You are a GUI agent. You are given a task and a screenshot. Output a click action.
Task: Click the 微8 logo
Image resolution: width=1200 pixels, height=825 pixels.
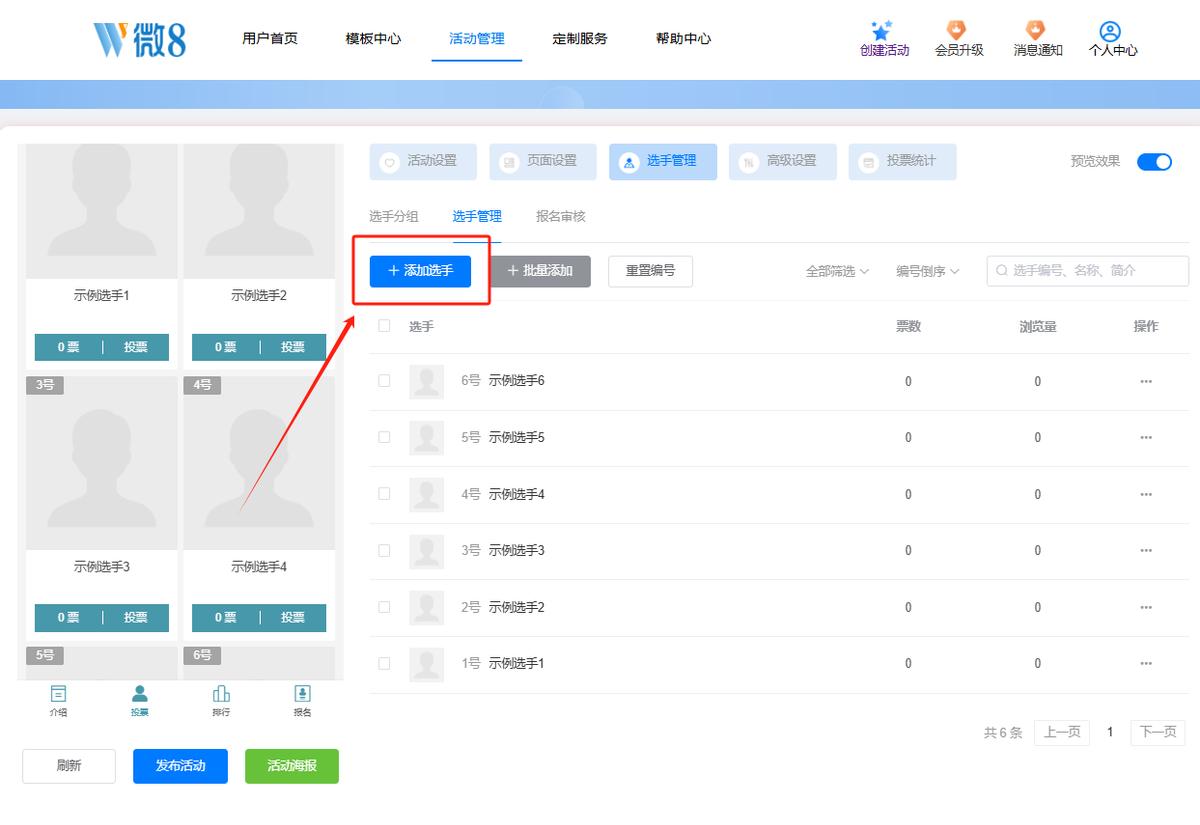(x=140, y=39)
